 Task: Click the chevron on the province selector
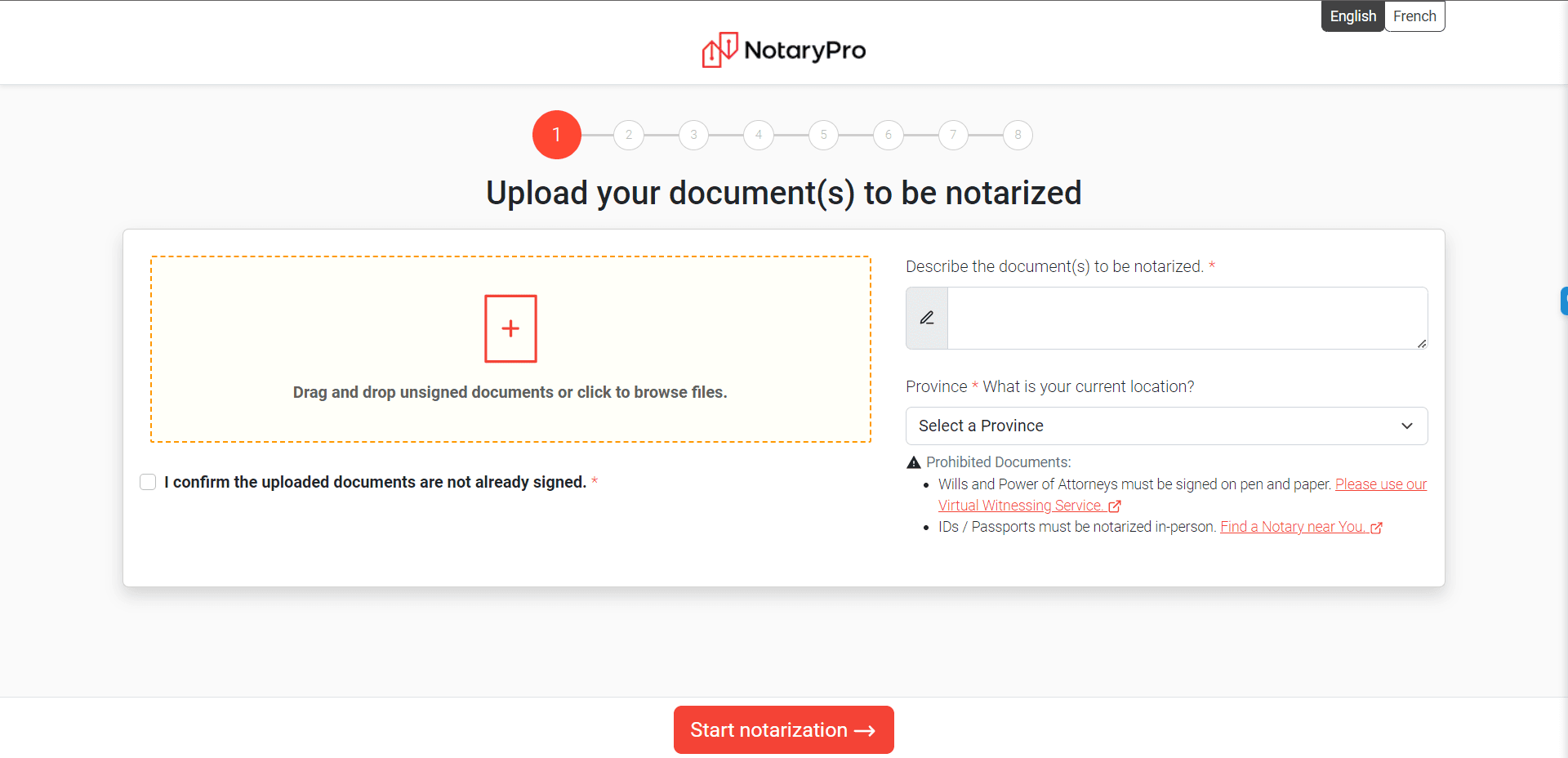1406,426
